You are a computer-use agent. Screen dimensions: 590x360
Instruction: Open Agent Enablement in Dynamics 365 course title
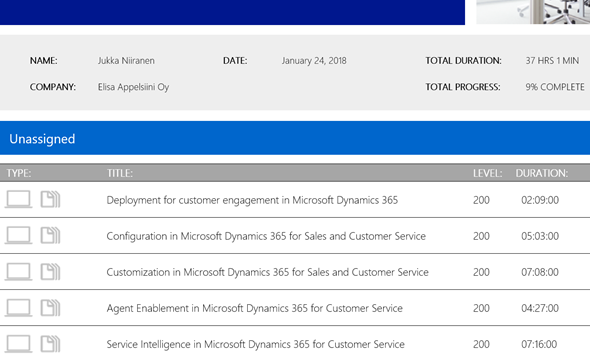tap(255, 308)
